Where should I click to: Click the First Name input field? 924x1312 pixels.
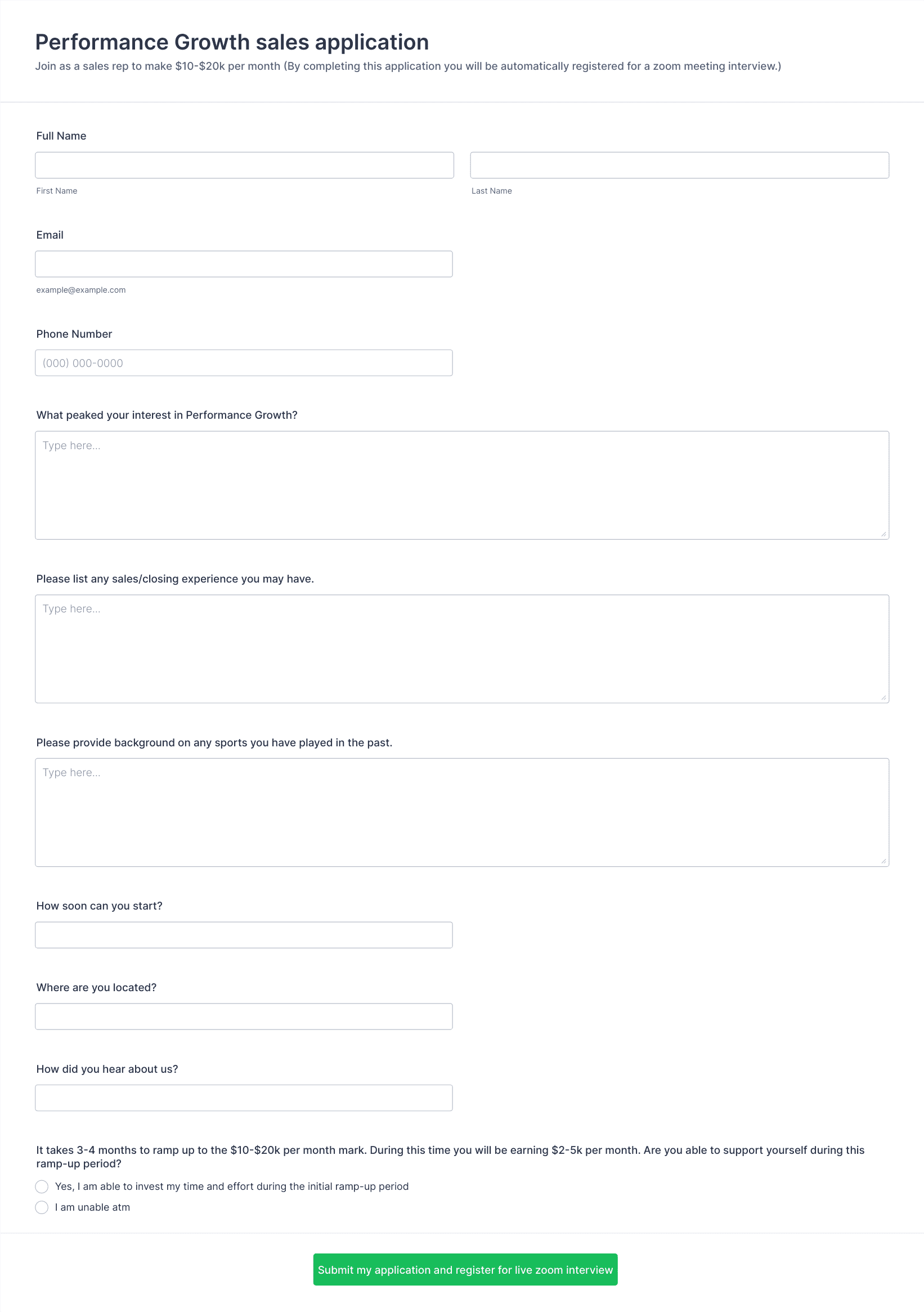(x=245, y=165)
